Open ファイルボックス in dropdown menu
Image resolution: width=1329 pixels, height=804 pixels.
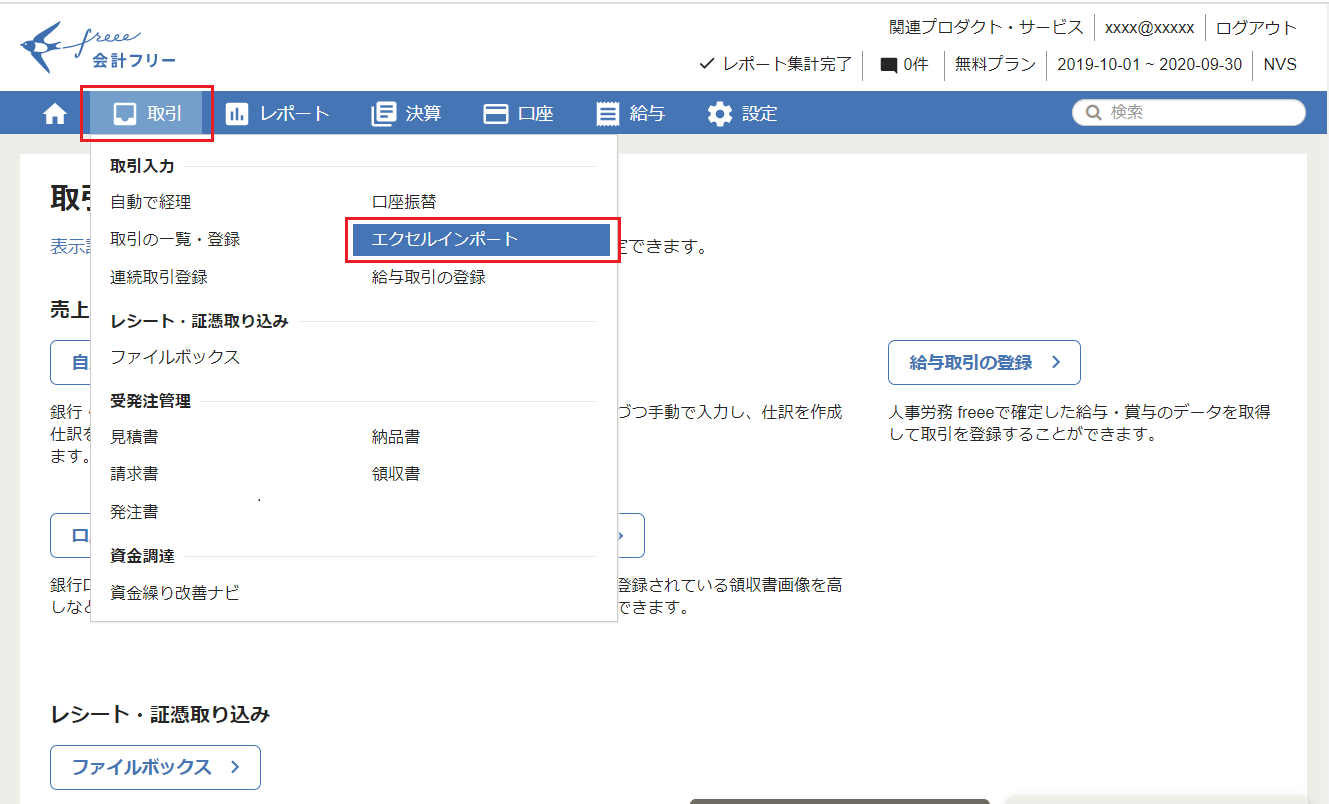175,357
